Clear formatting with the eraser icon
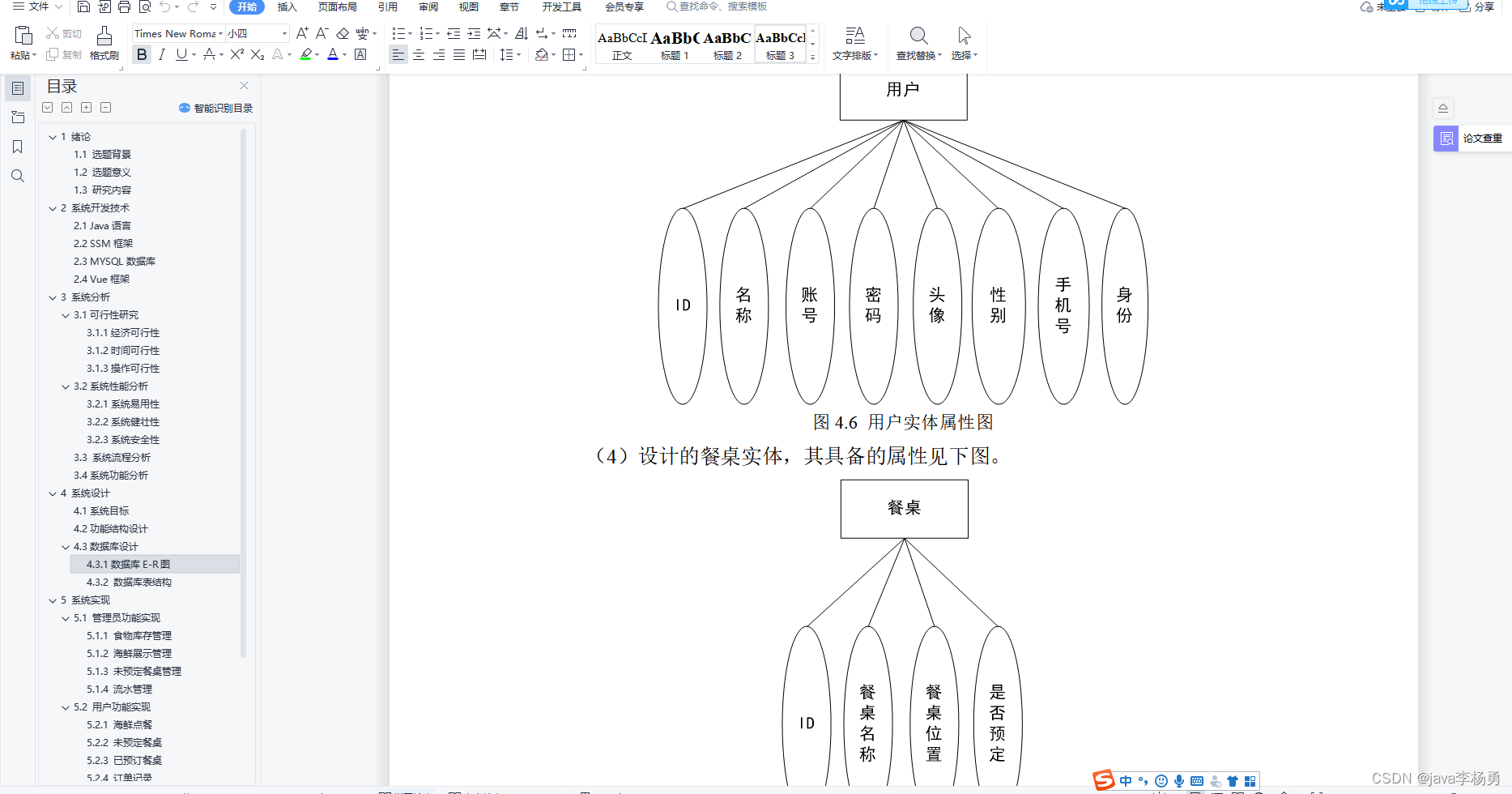This screenshot has width=1512, height=794. click(x=343, y=33)
